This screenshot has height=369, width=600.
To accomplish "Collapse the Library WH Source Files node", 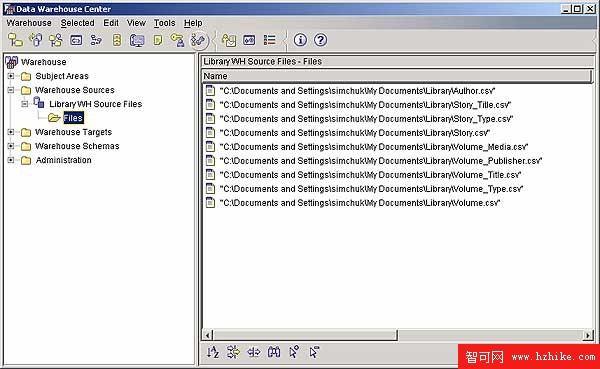I will coord(25,104).
